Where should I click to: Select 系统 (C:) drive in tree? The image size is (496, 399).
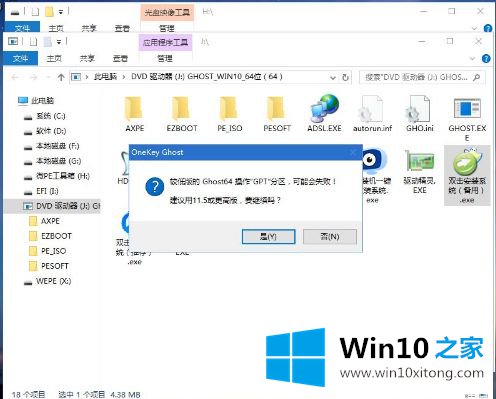point(45,116)
